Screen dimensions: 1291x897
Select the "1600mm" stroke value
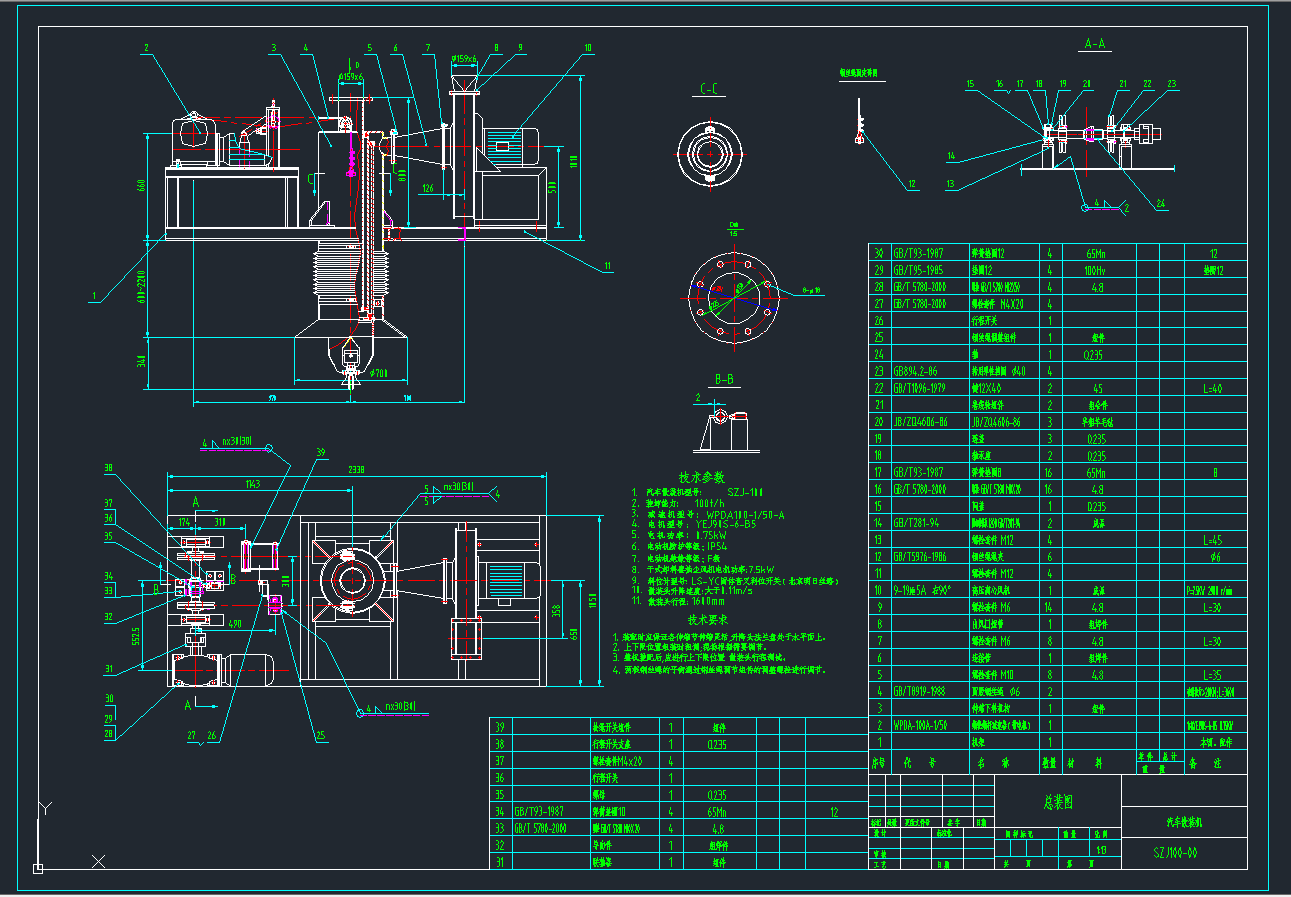tap(706, 601)
